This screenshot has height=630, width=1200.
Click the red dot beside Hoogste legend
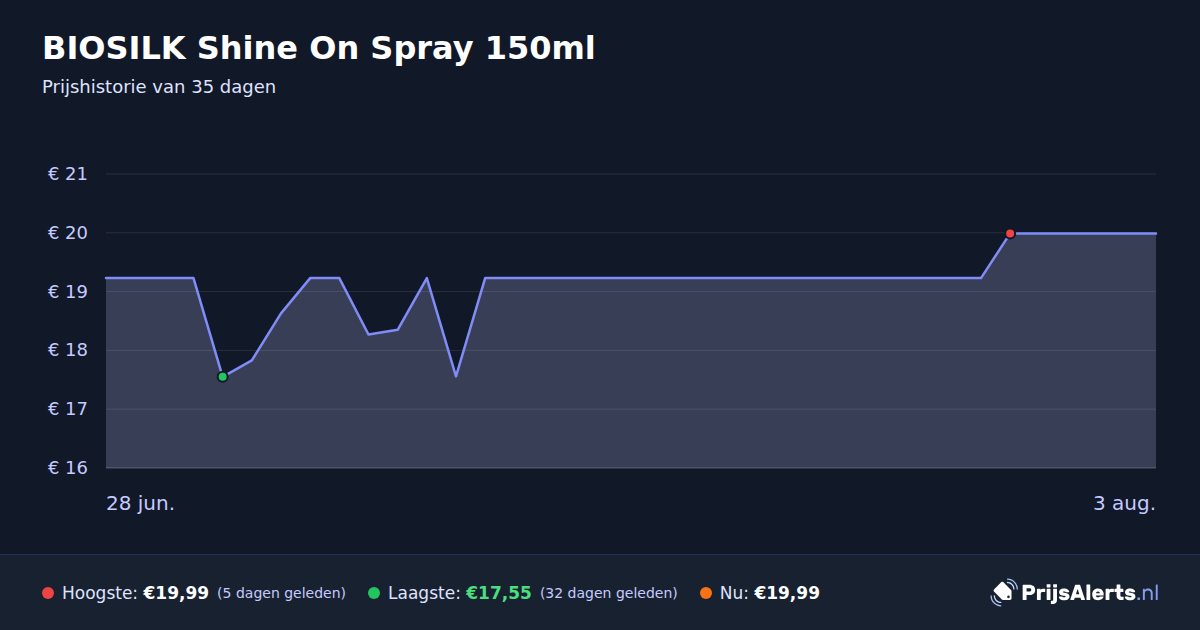48,593
